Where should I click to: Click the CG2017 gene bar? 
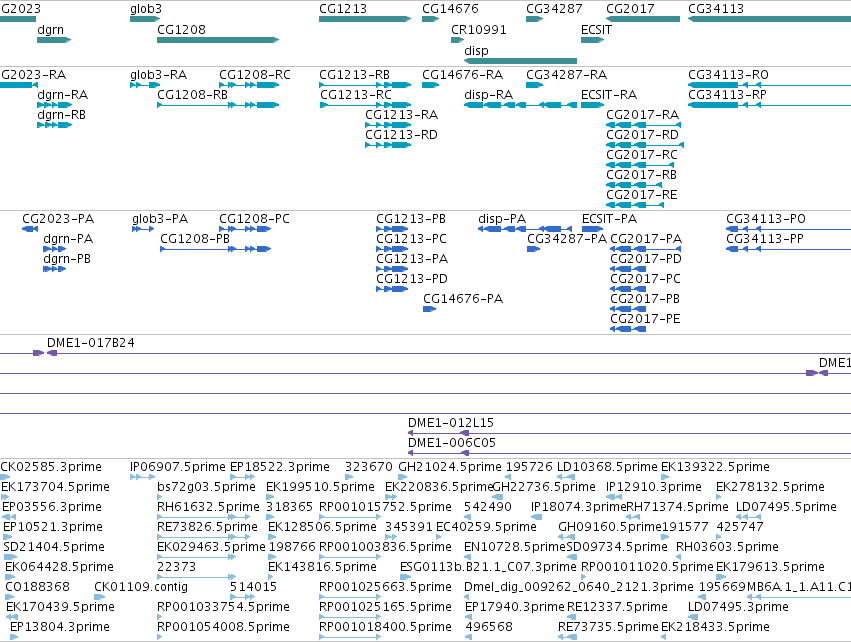(x=643, y=19)
